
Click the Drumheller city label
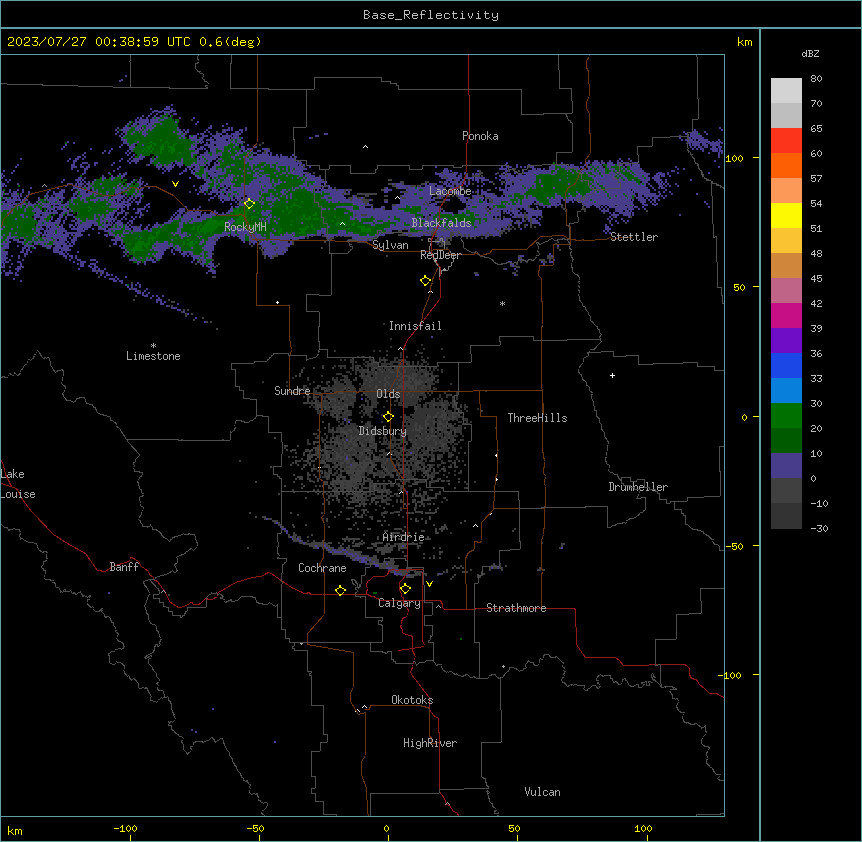click(x=638, y=487)
